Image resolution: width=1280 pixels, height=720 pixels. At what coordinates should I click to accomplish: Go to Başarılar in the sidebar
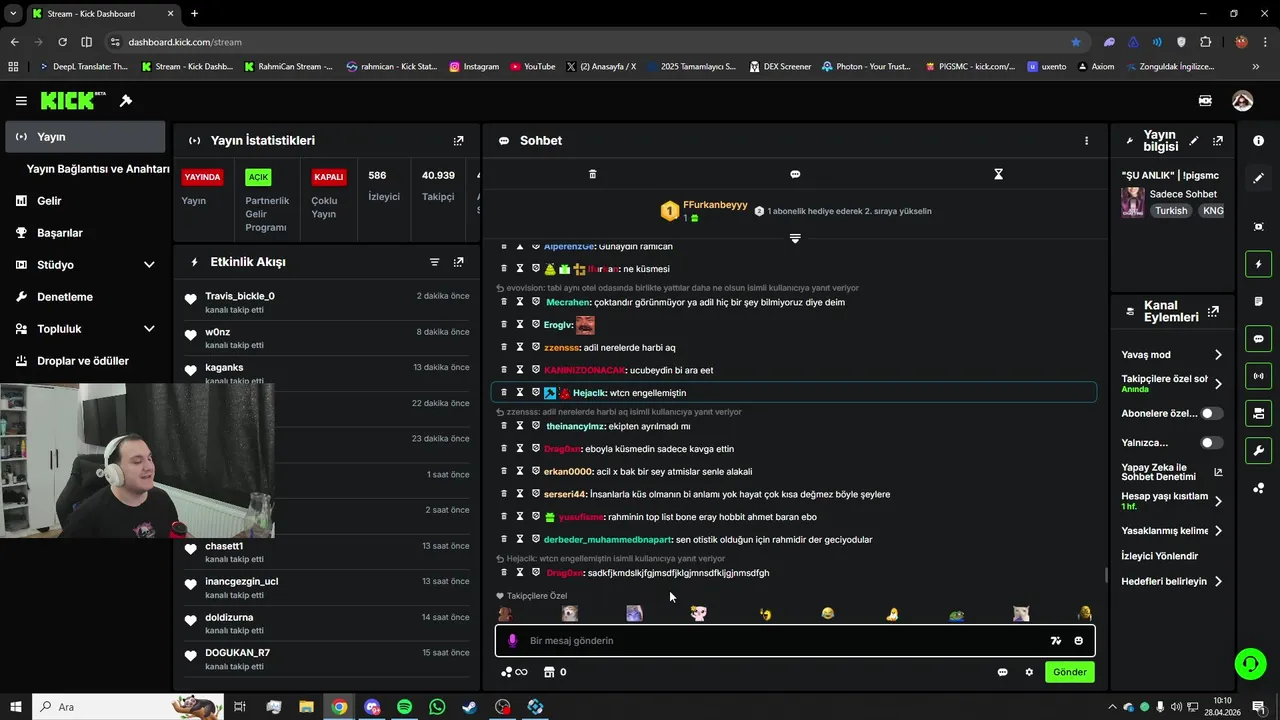coord(85,233)
